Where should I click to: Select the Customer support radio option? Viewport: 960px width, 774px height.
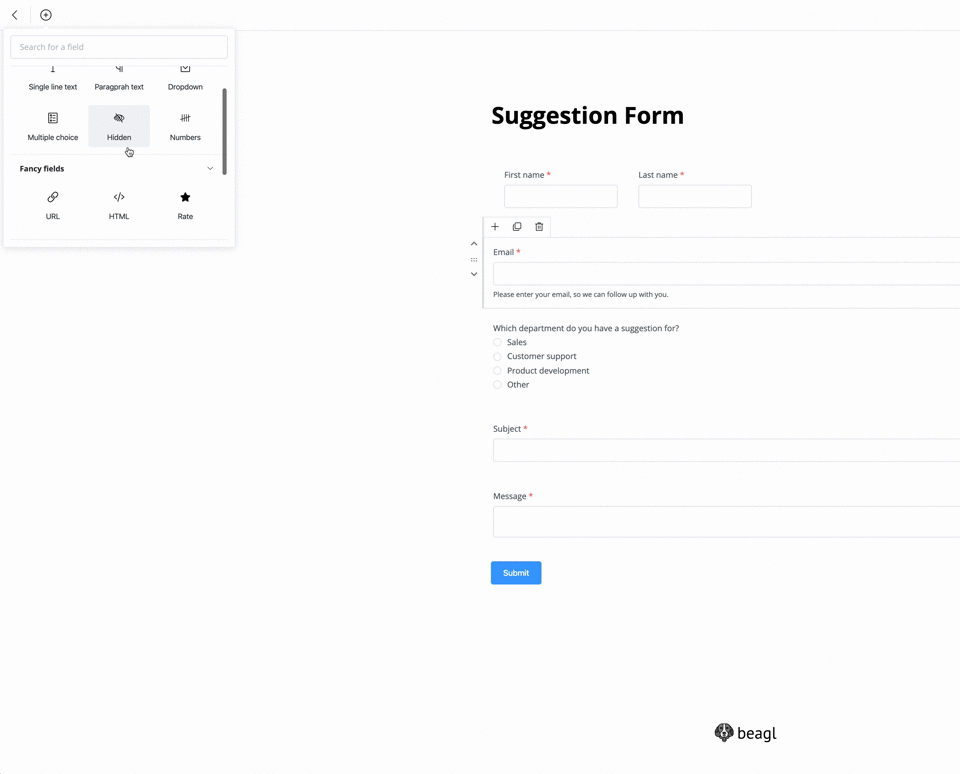(x=497, y=356)
